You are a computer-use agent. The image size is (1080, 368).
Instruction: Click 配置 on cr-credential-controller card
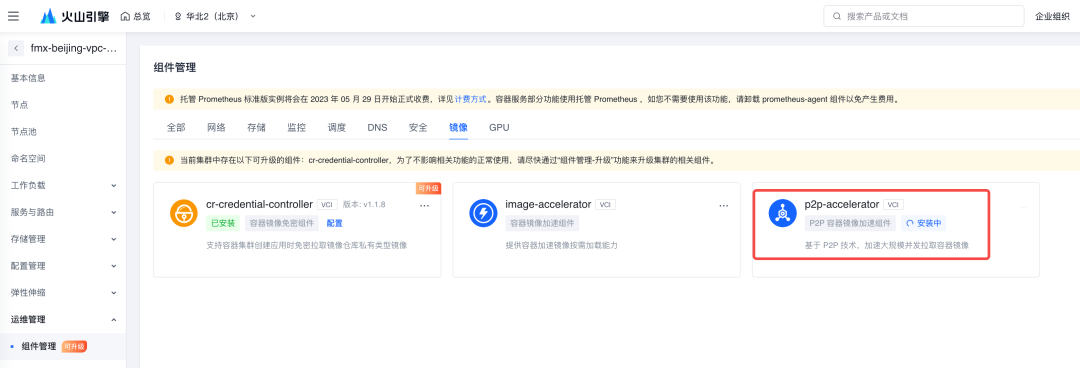tap(335, 223)
